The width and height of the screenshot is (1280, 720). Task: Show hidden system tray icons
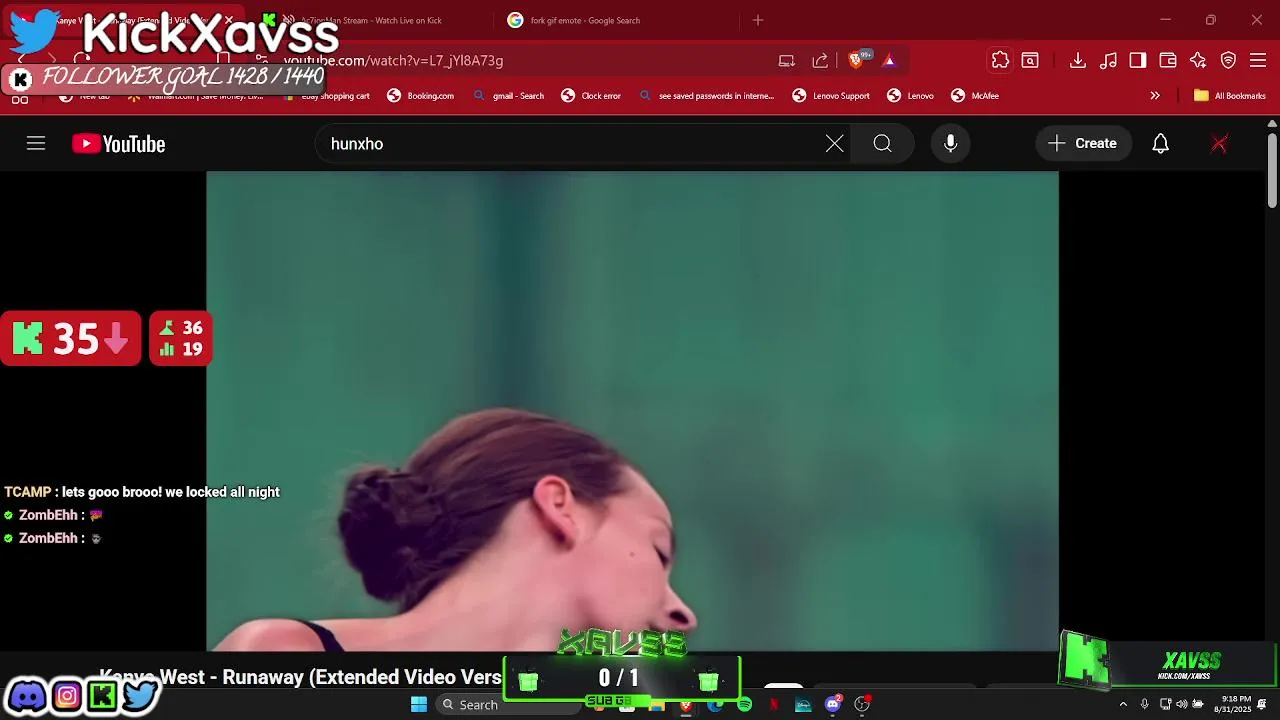(x=1123, y=705)
